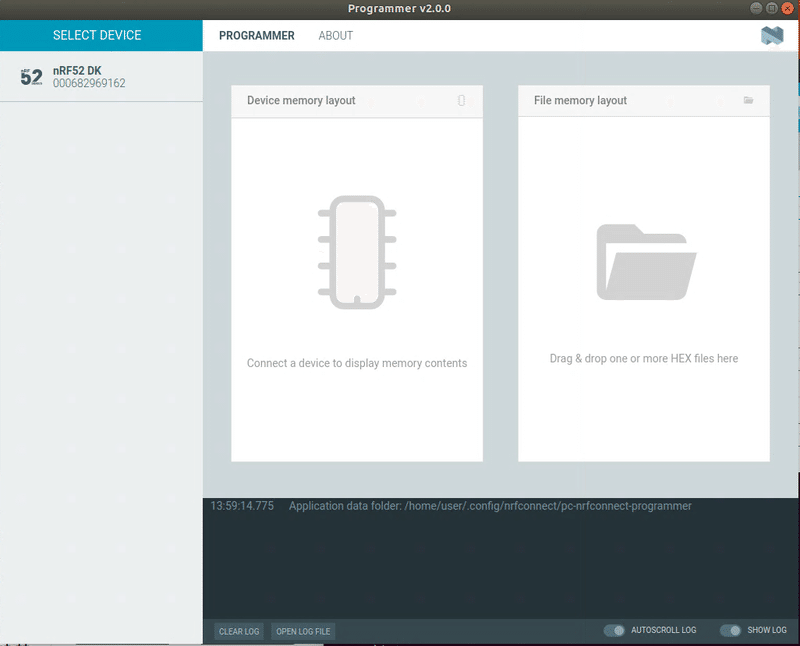The width and height of the screenshot is (800, 646).
Task: Switch to the ABOUT tab
Action: pos(336,36)
